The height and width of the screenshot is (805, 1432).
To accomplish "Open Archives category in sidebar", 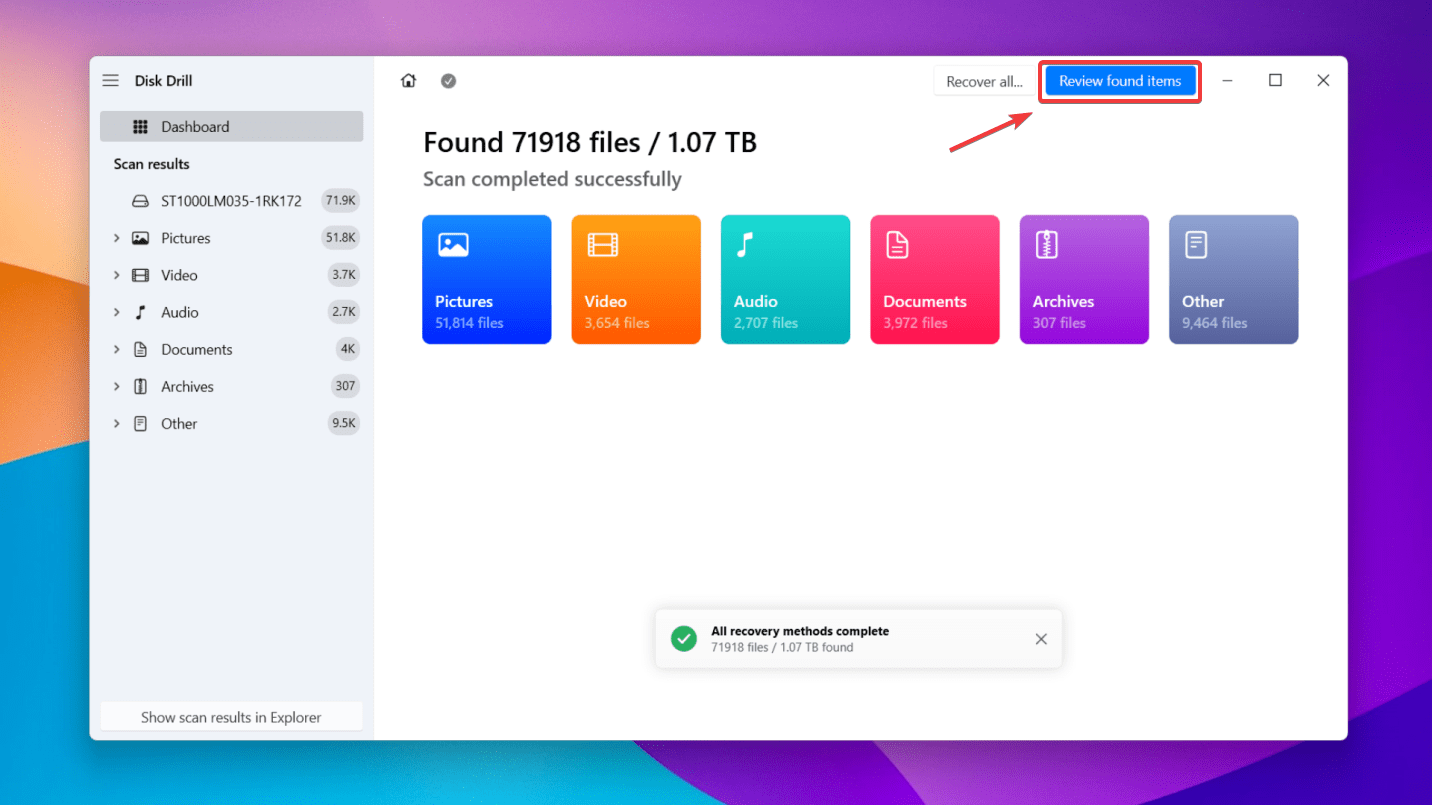I will (x=231, y=386).
